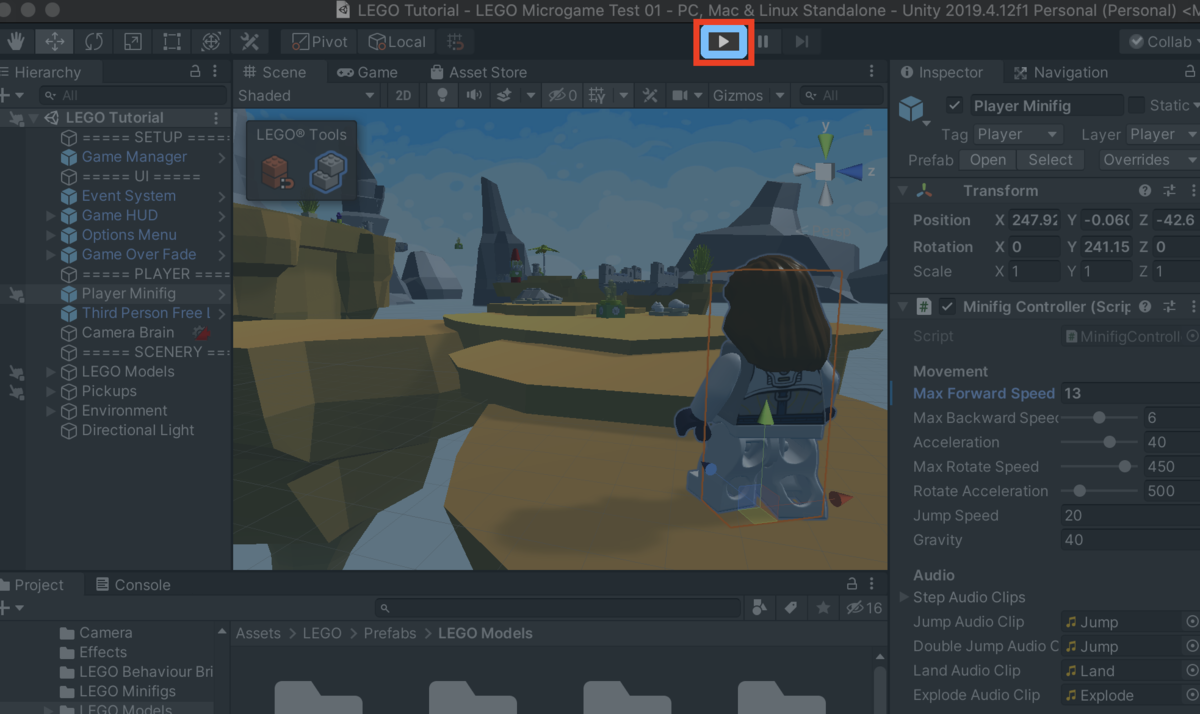This screenshot has height=714, width=1200.
Task: Open the Gizmos dropdown
Action: pyautogui.click(x=748, y=96)
